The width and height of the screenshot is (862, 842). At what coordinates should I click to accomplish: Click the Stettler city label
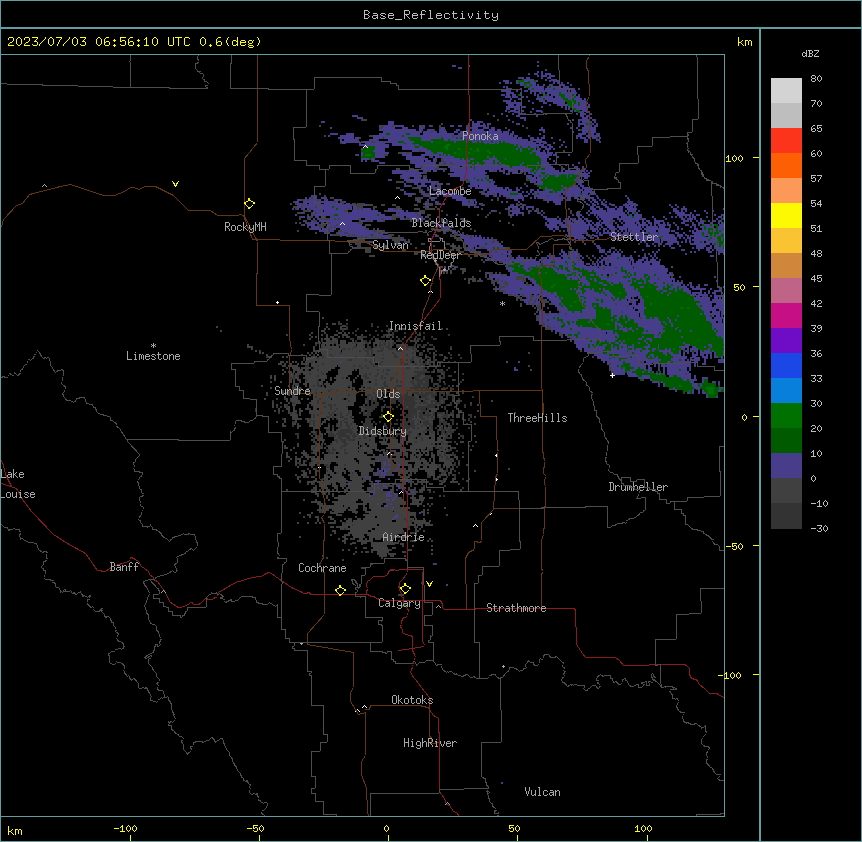(x=634, y=237)
